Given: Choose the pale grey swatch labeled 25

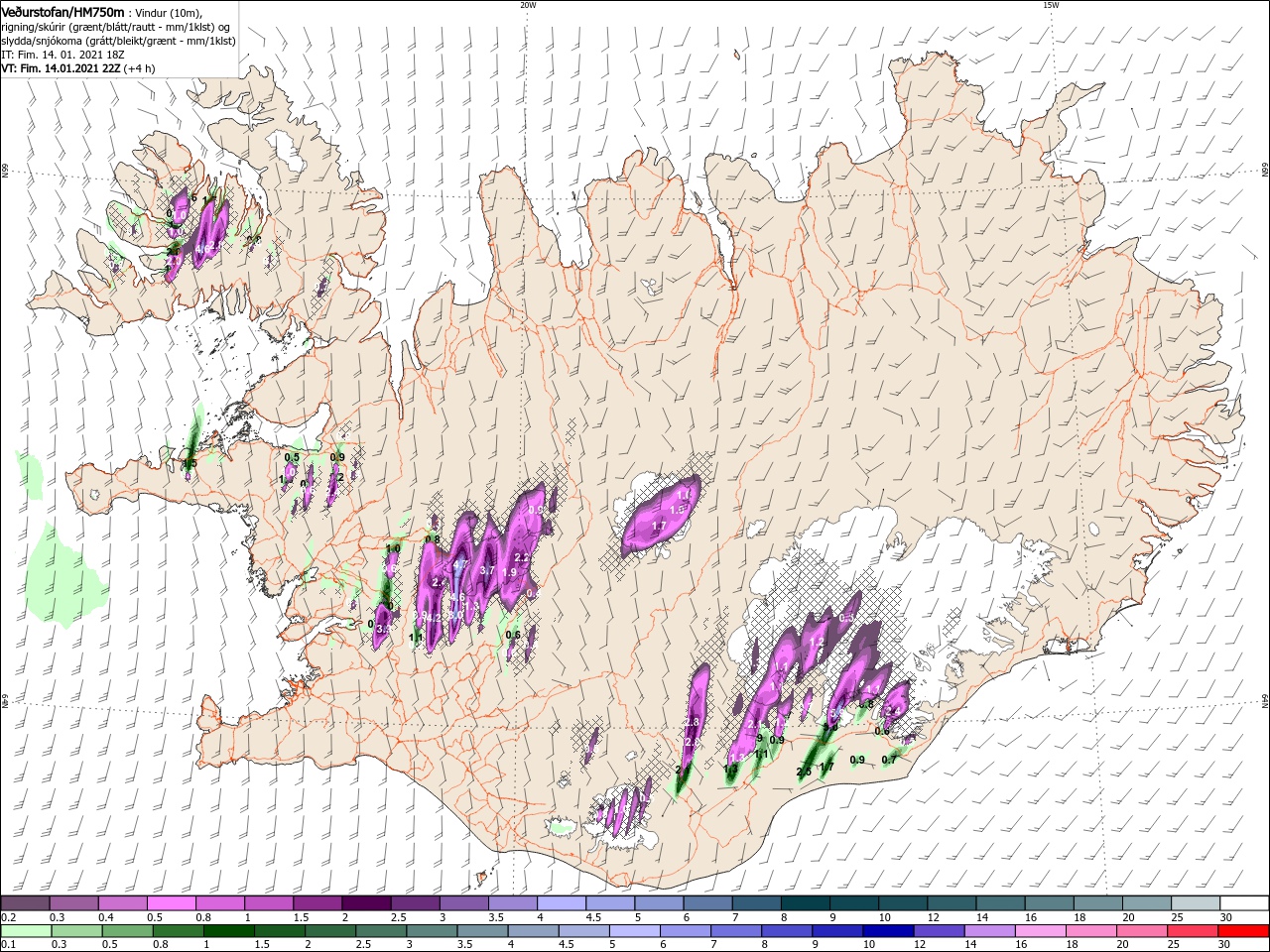Looking at the screenshot, I should pos(1195,903).
